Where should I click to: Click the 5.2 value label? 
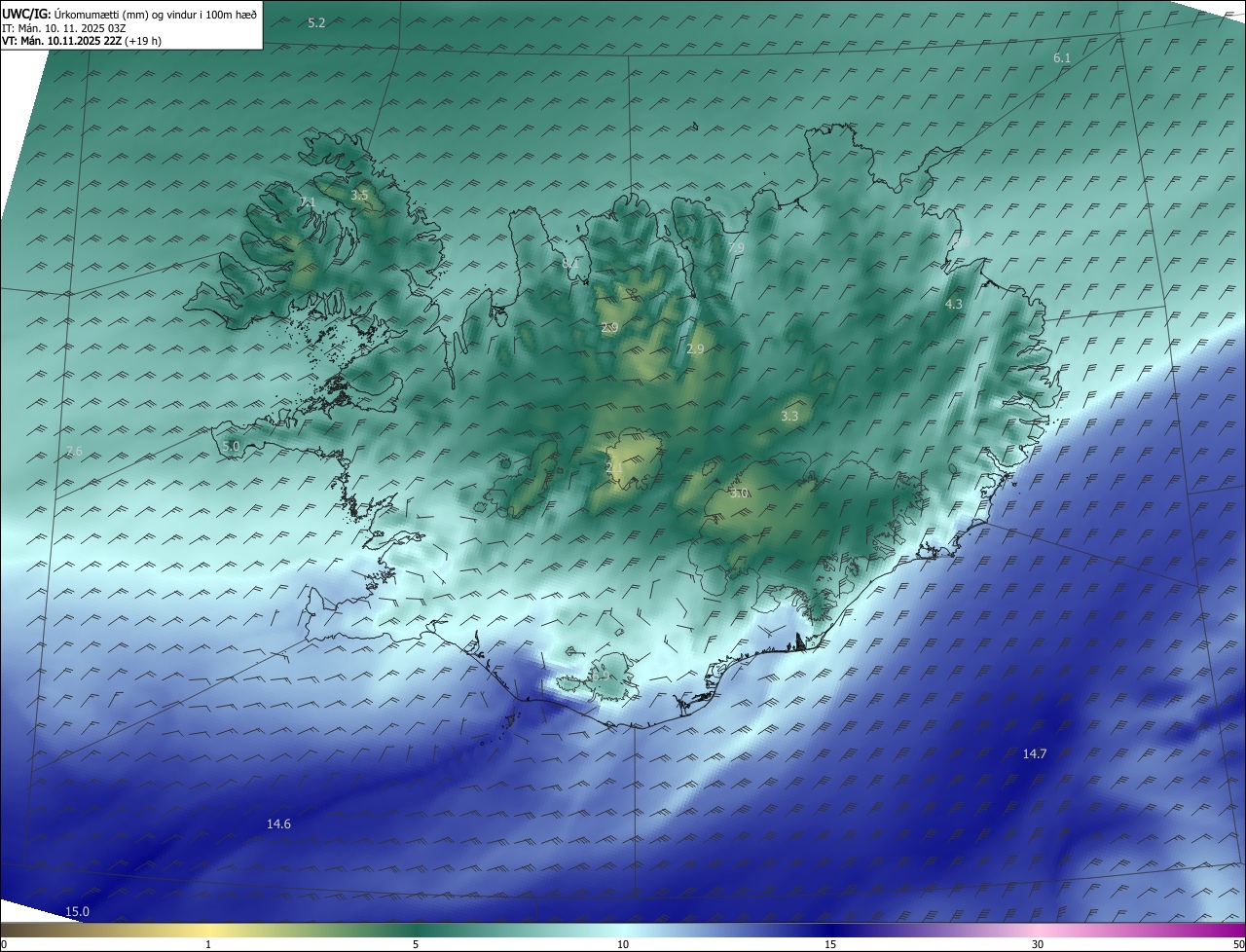(316, 22)
